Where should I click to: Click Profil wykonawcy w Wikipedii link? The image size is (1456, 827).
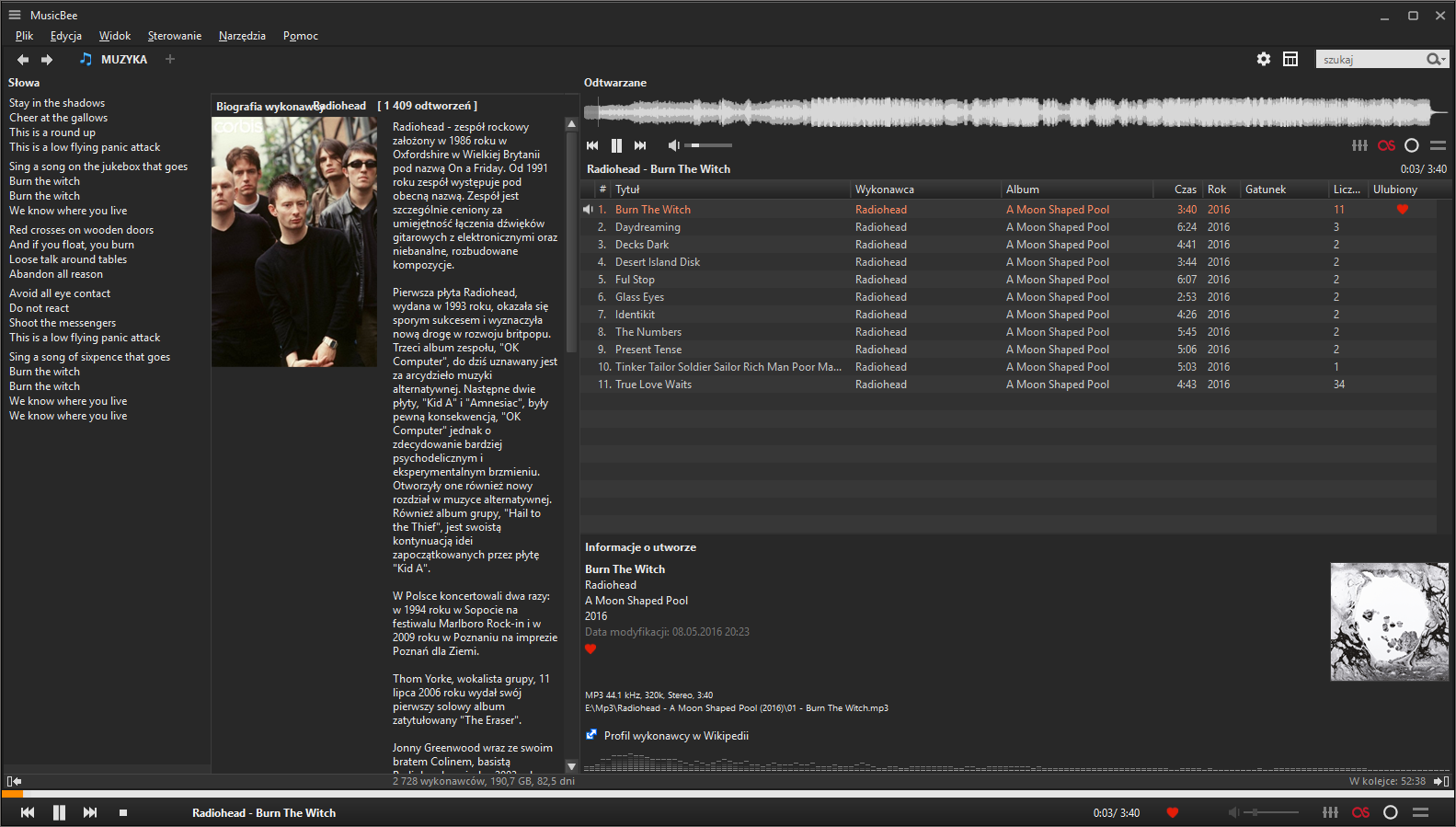[x=676, y=736]
